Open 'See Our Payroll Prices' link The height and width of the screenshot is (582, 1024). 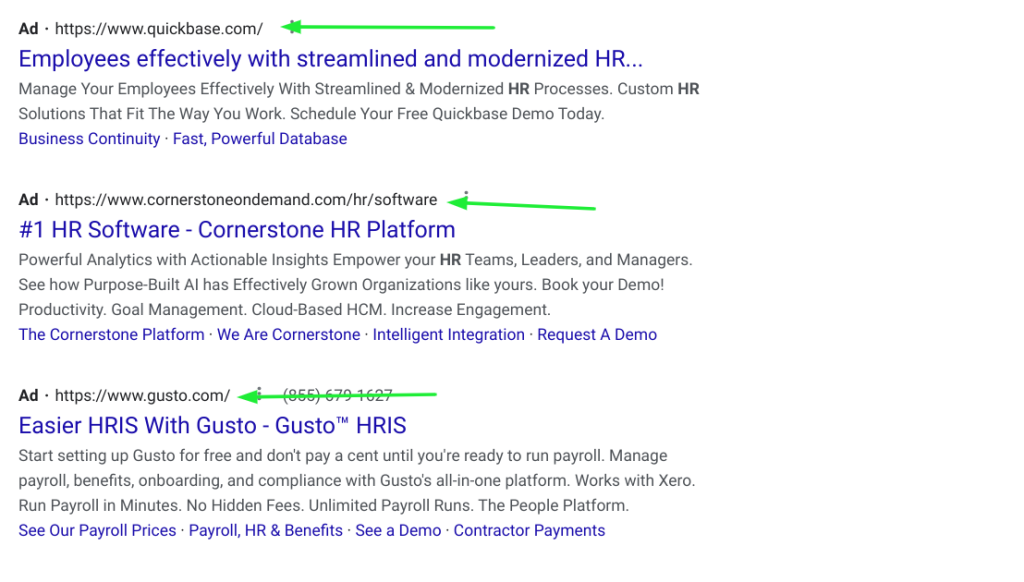click(x=97, y=531)
